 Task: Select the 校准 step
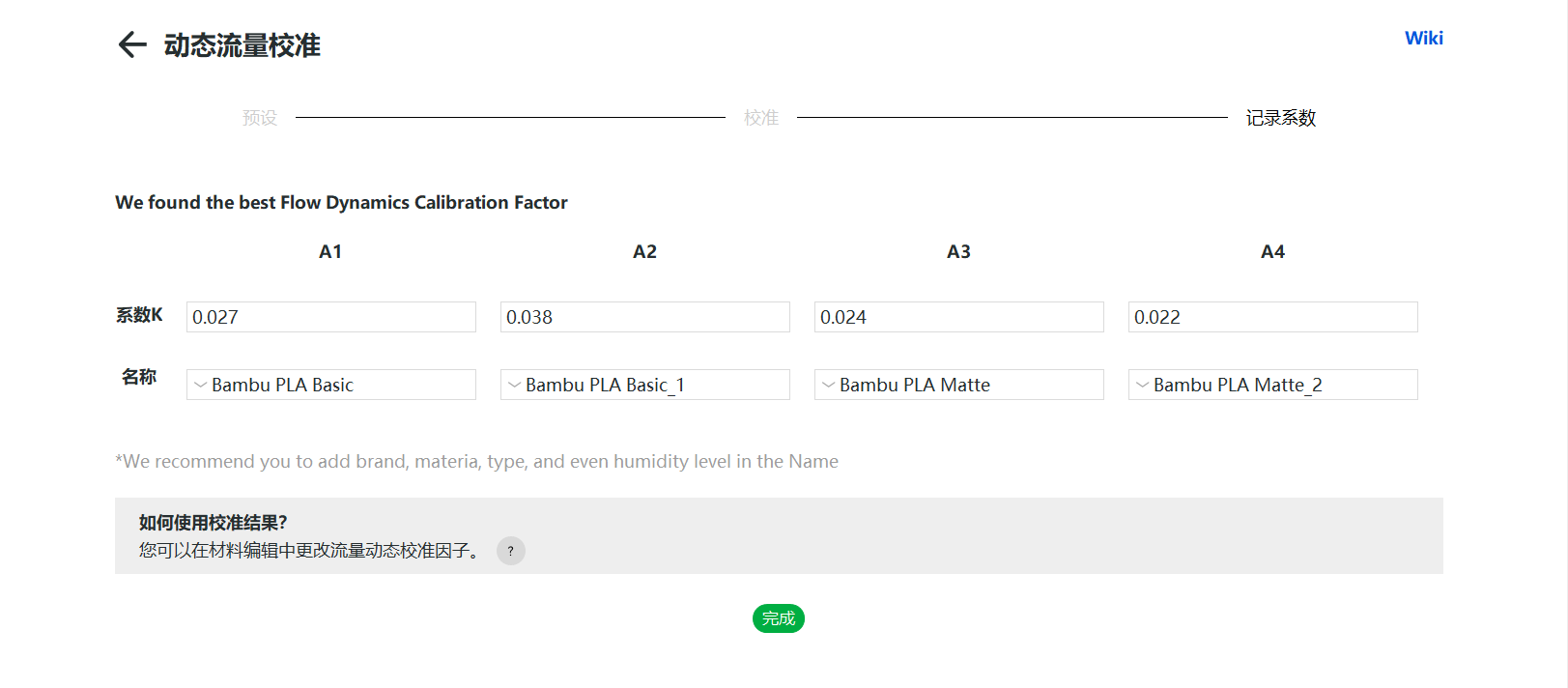coord(761,118)
